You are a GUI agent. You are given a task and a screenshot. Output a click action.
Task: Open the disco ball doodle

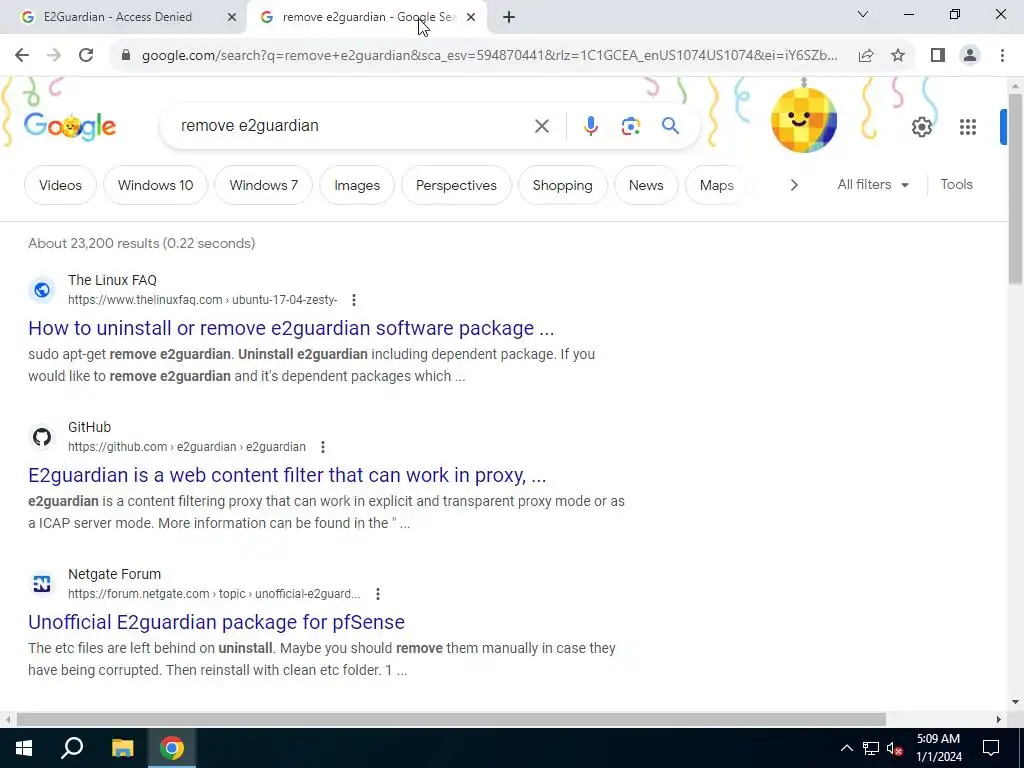pyautogui.click(x=804, y=119)
